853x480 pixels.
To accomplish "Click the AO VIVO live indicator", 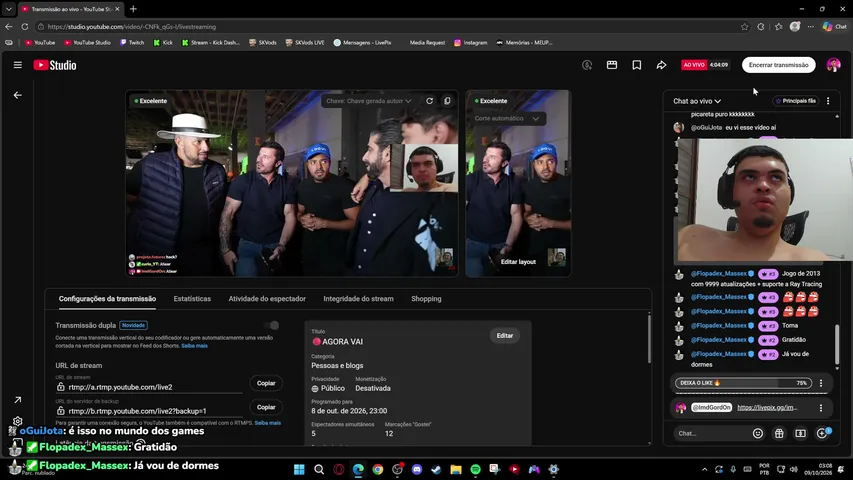I will coord(694,65).
